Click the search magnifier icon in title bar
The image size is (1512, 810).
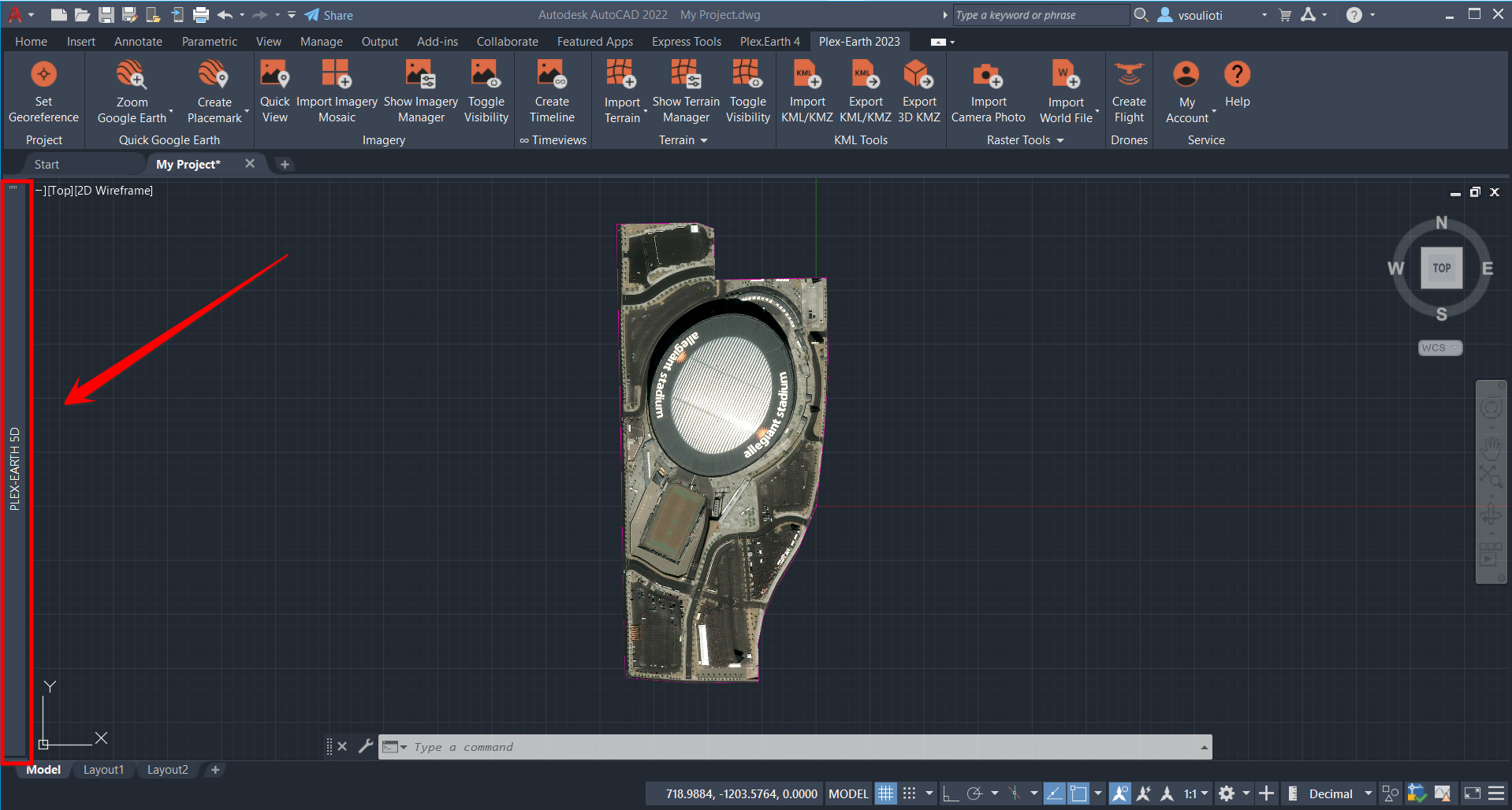1141,15
